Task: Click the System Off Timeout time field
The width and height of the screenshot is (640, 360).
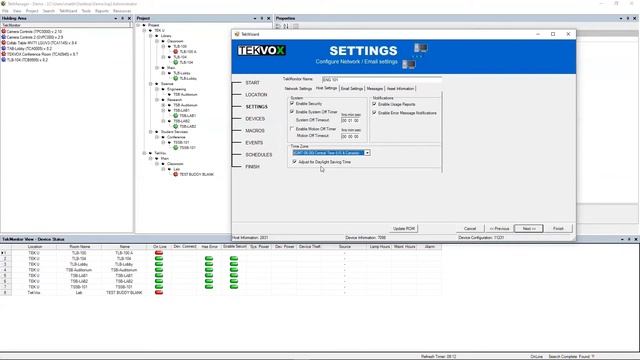Action: [350, 121]
